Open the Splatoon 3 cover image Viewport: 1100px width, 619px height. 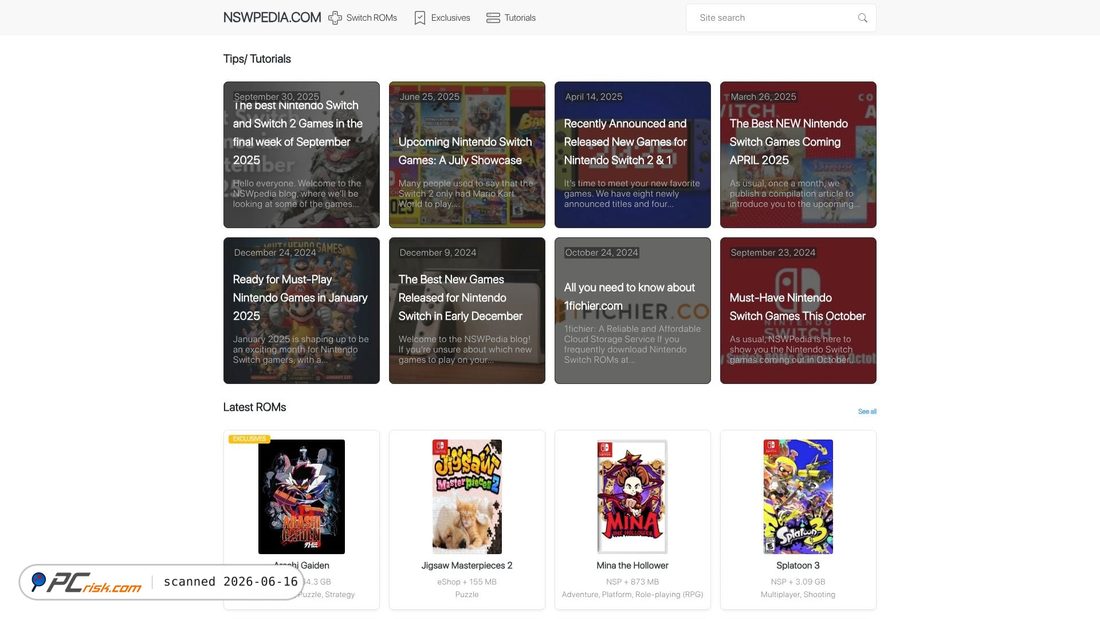click(798, 497)
